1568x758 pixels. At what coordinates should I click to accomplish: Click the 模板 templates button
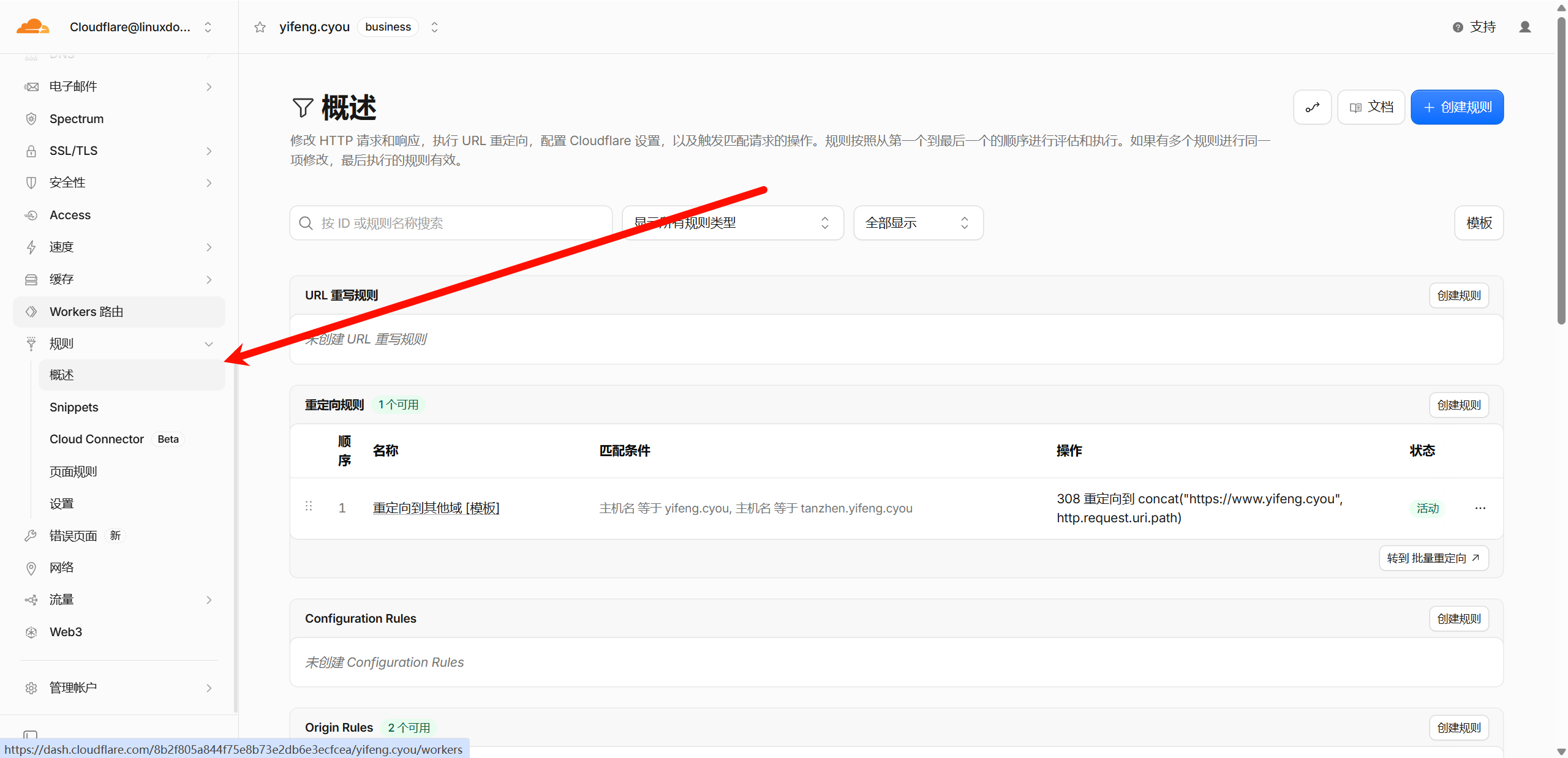[x=1479, y=223]
